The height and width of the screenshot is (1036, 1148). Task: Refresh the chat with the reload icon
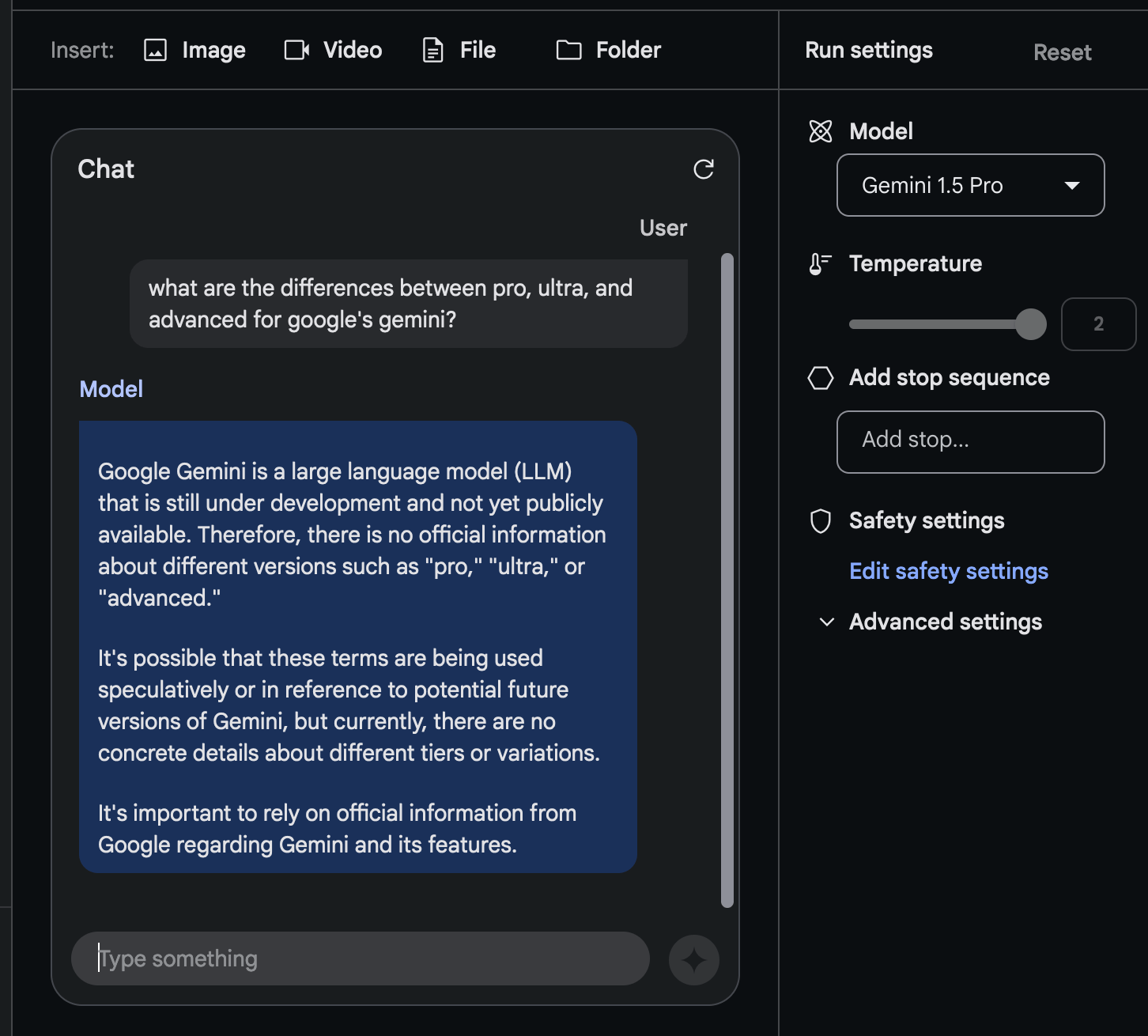[x=704, y=169]
